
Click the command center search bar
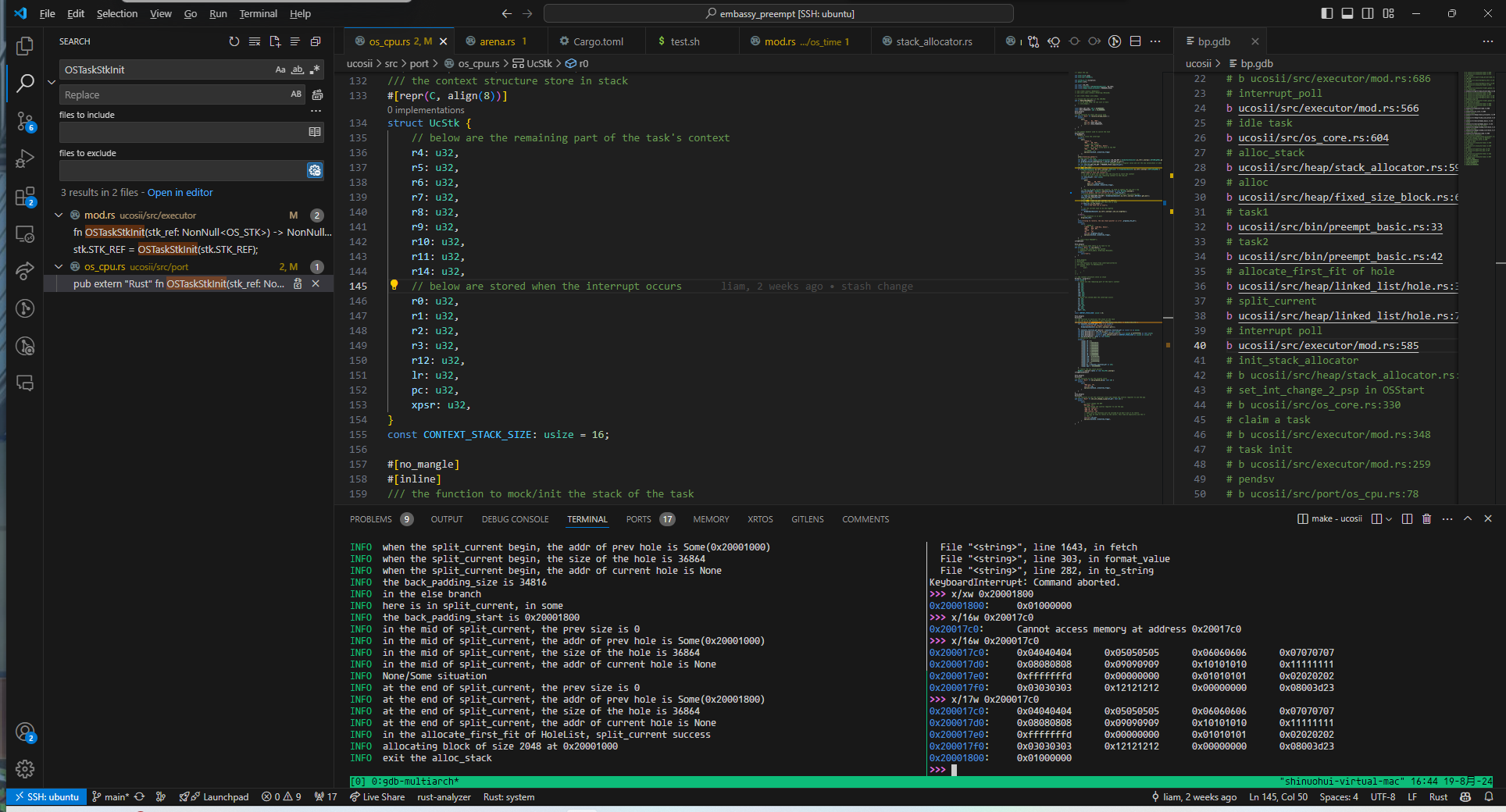778,13
